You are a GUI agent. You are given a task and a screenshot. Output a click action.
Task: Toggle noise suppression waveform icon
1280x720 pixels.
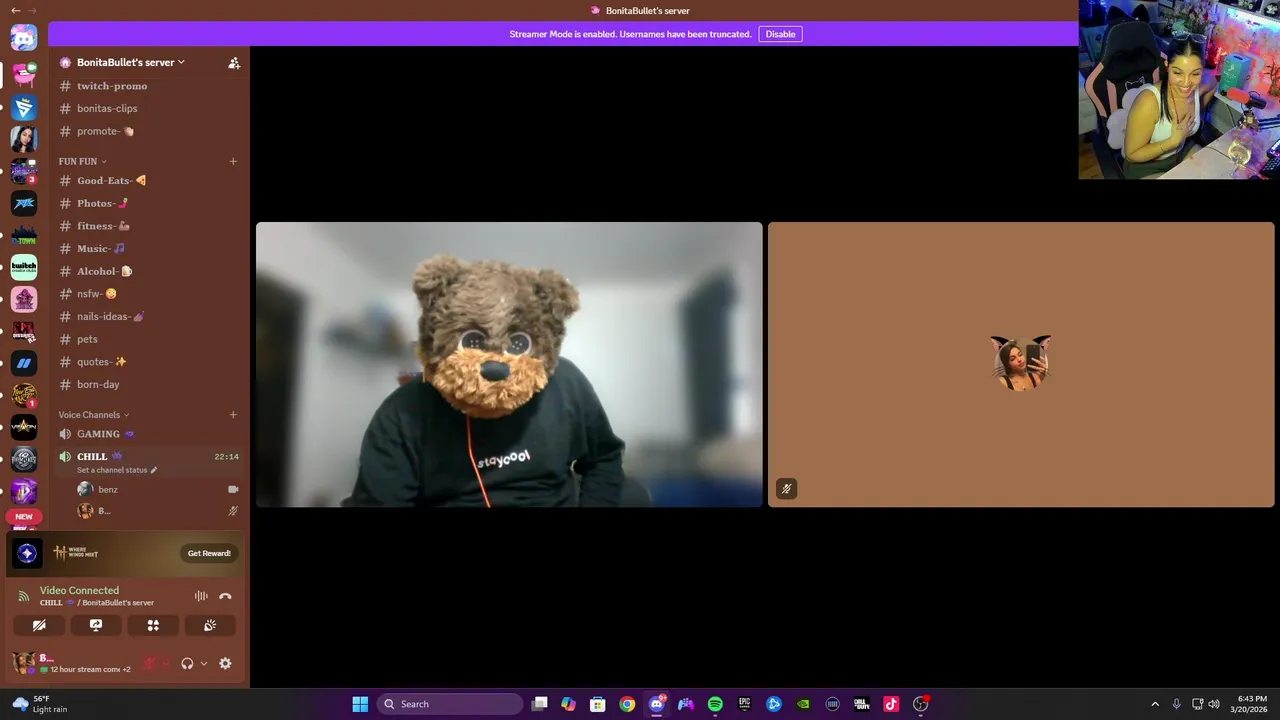tap(201, 596)
